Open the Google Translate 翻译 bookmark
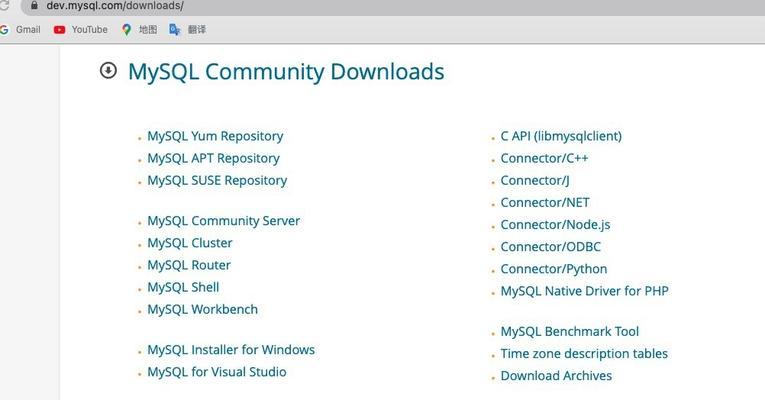 (x=188, y=30)
